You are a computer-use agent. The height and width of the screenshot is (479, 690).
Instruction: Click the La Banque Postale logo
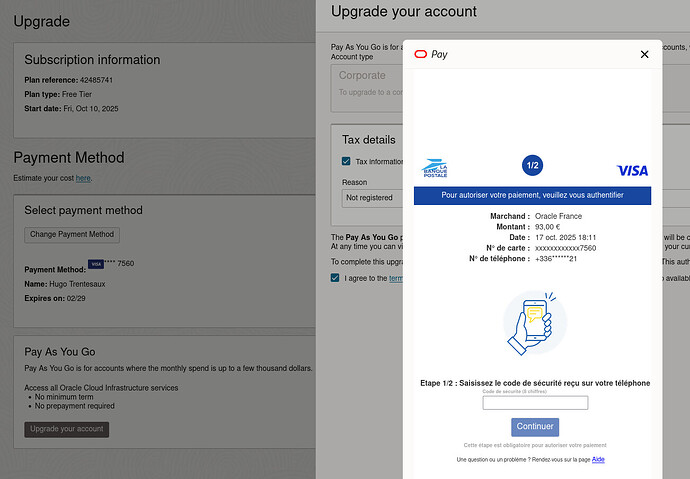[435, 169]
